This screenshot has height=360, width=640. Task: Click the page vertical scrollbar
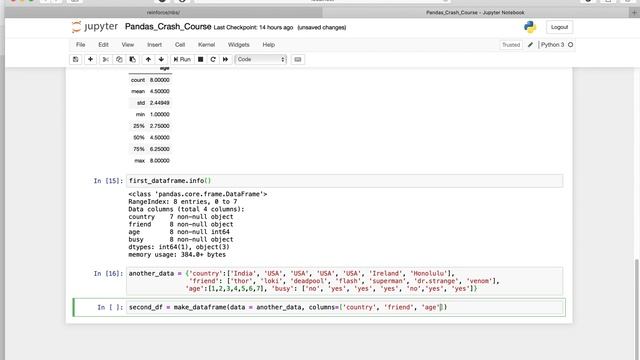click(x=637, y=308)
